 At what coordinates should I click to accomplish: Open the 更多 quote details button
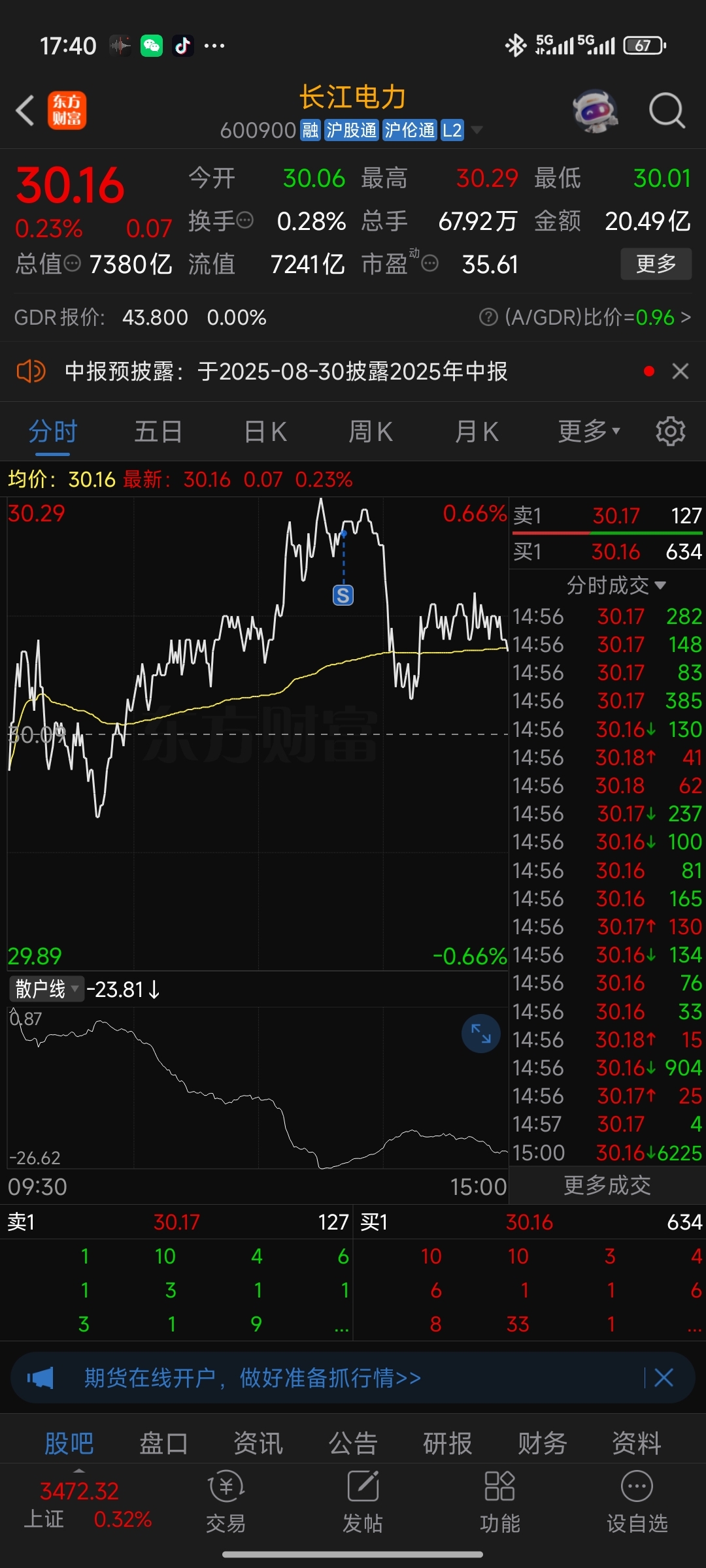(656, 264)
